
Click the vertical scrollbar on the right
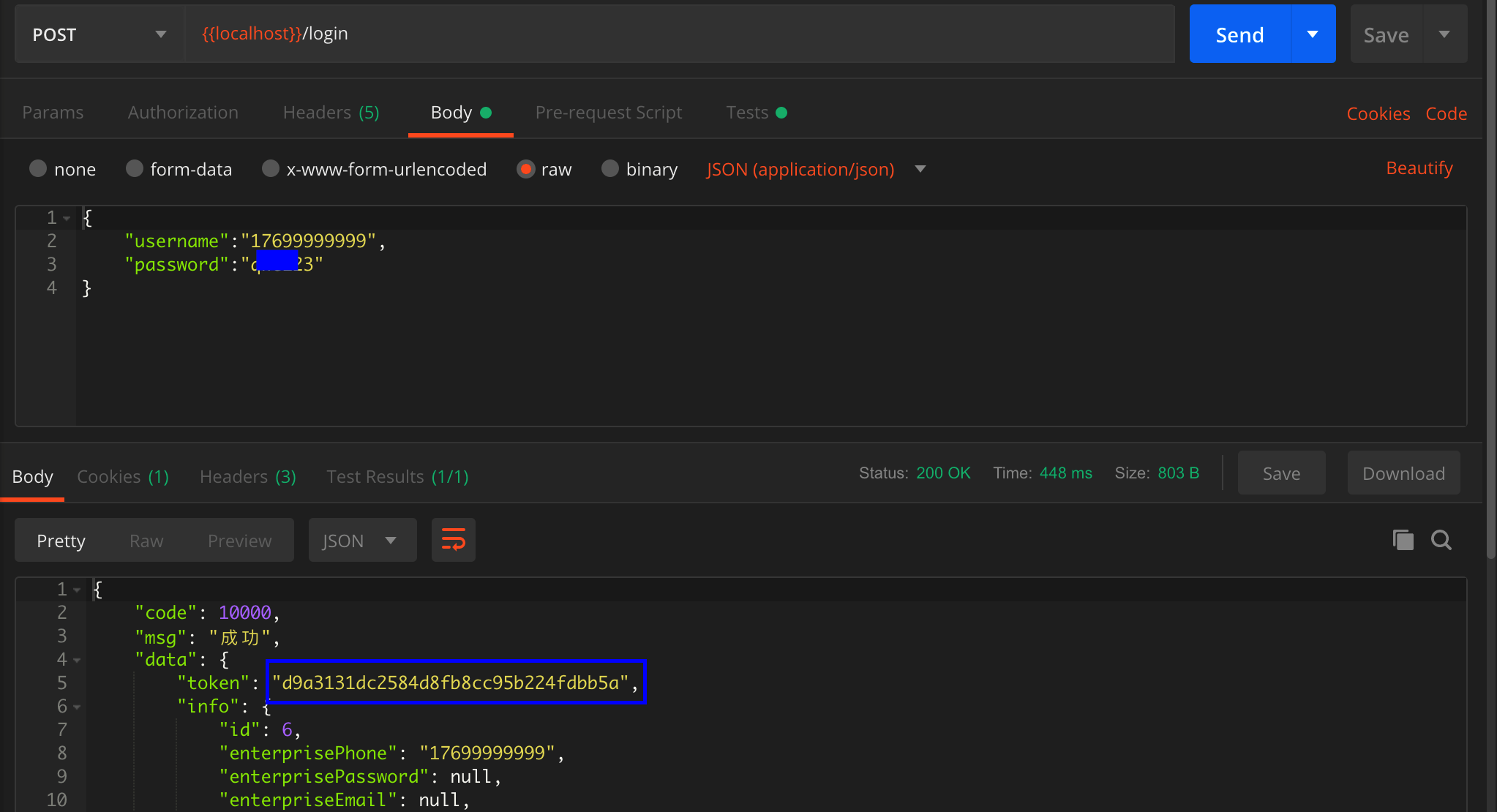pos(1491,278)
